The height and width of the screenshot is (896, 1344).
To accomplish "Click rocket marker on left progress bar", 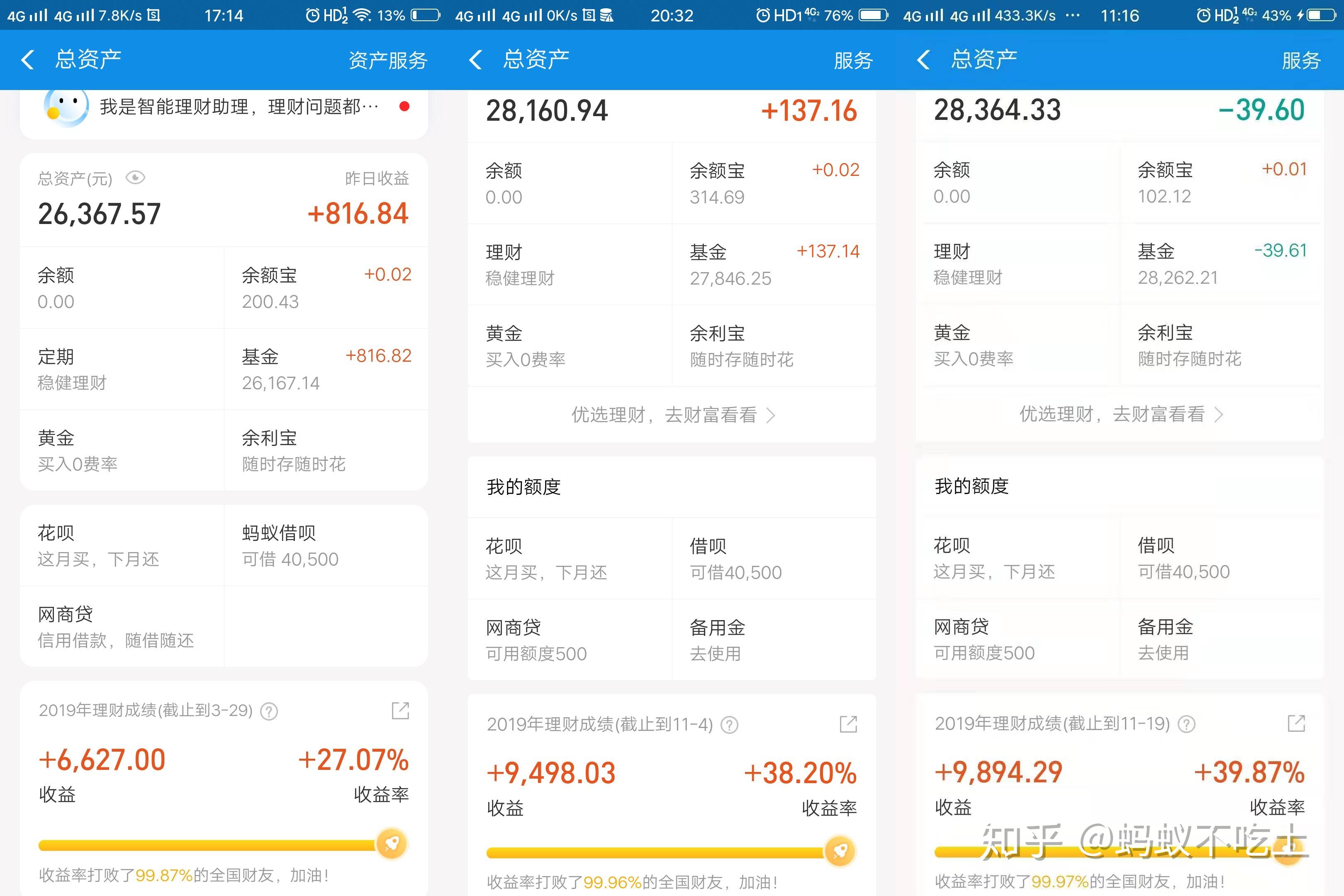I will click(x=392, y=843).
